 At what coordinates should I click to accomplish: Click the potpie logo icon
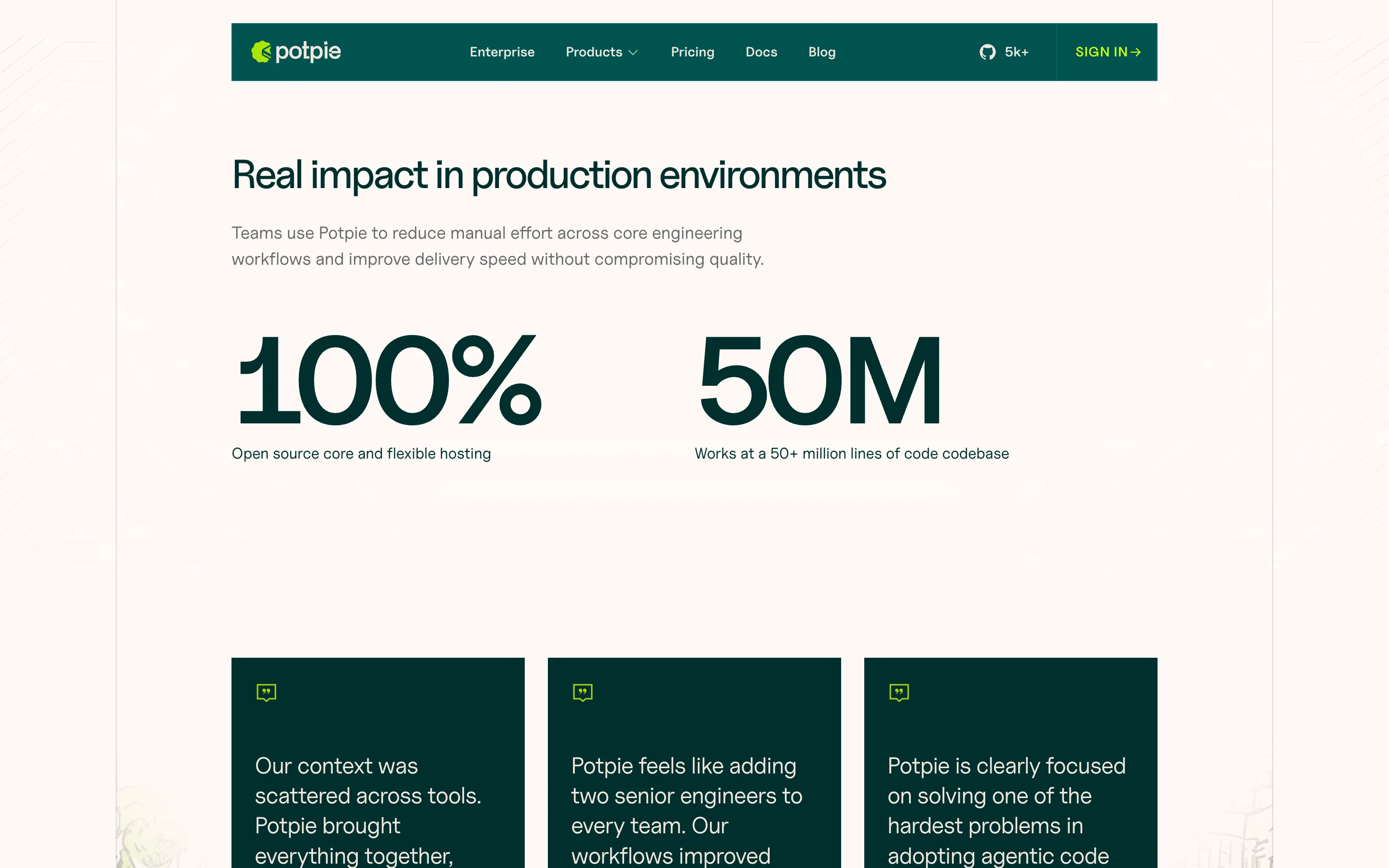point(261,52)
